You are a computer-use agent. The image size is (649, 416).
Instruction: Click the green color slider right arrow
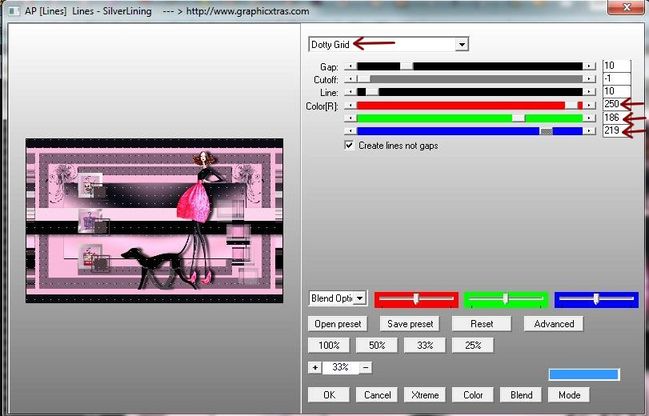(x=589, y=118)
